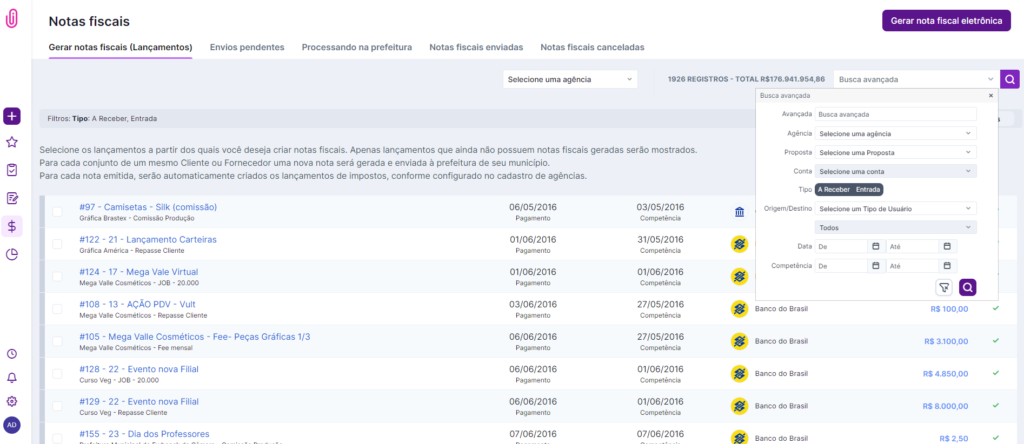Image resolution: width=1024 pixels, height=444 pixels.
Task: Open the AD user avatar
Action: pyautogui.click(x=12, y=425)
